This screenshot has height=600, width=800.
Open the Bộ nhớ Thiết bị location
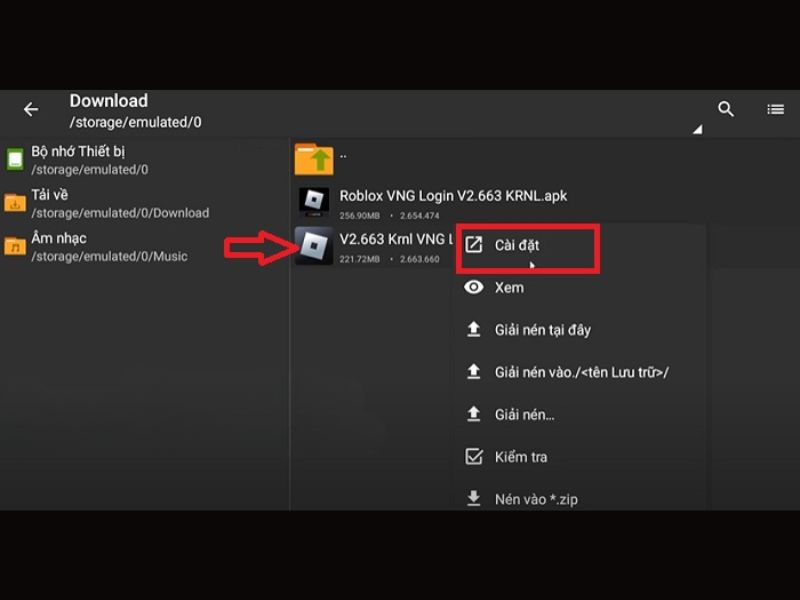pos(145,160)
